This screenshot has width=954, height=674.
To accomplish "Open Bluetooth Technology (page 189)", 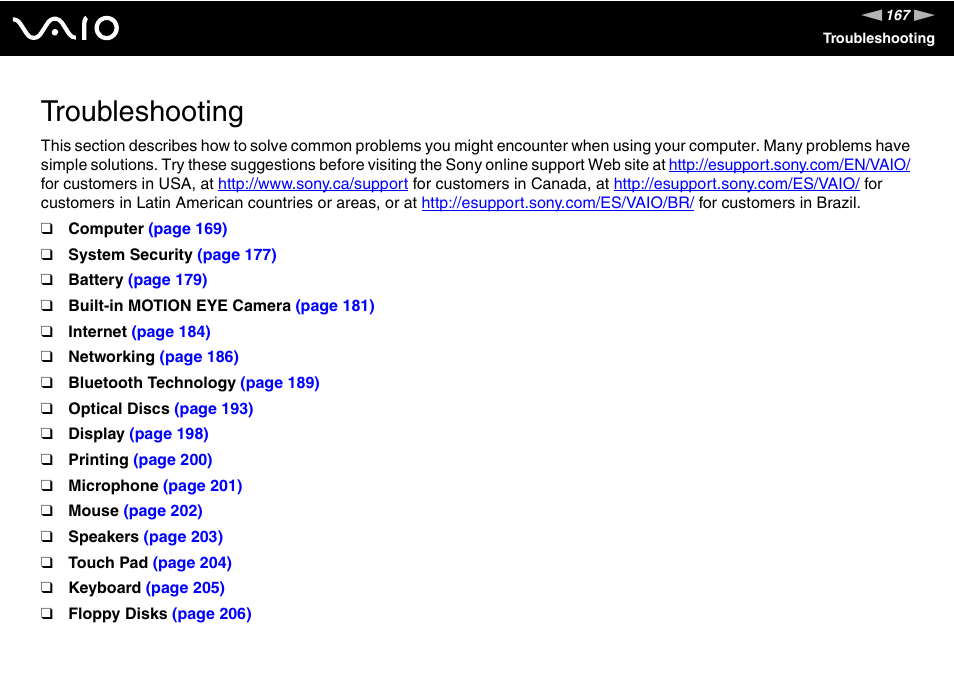I will tap(280, 383).
